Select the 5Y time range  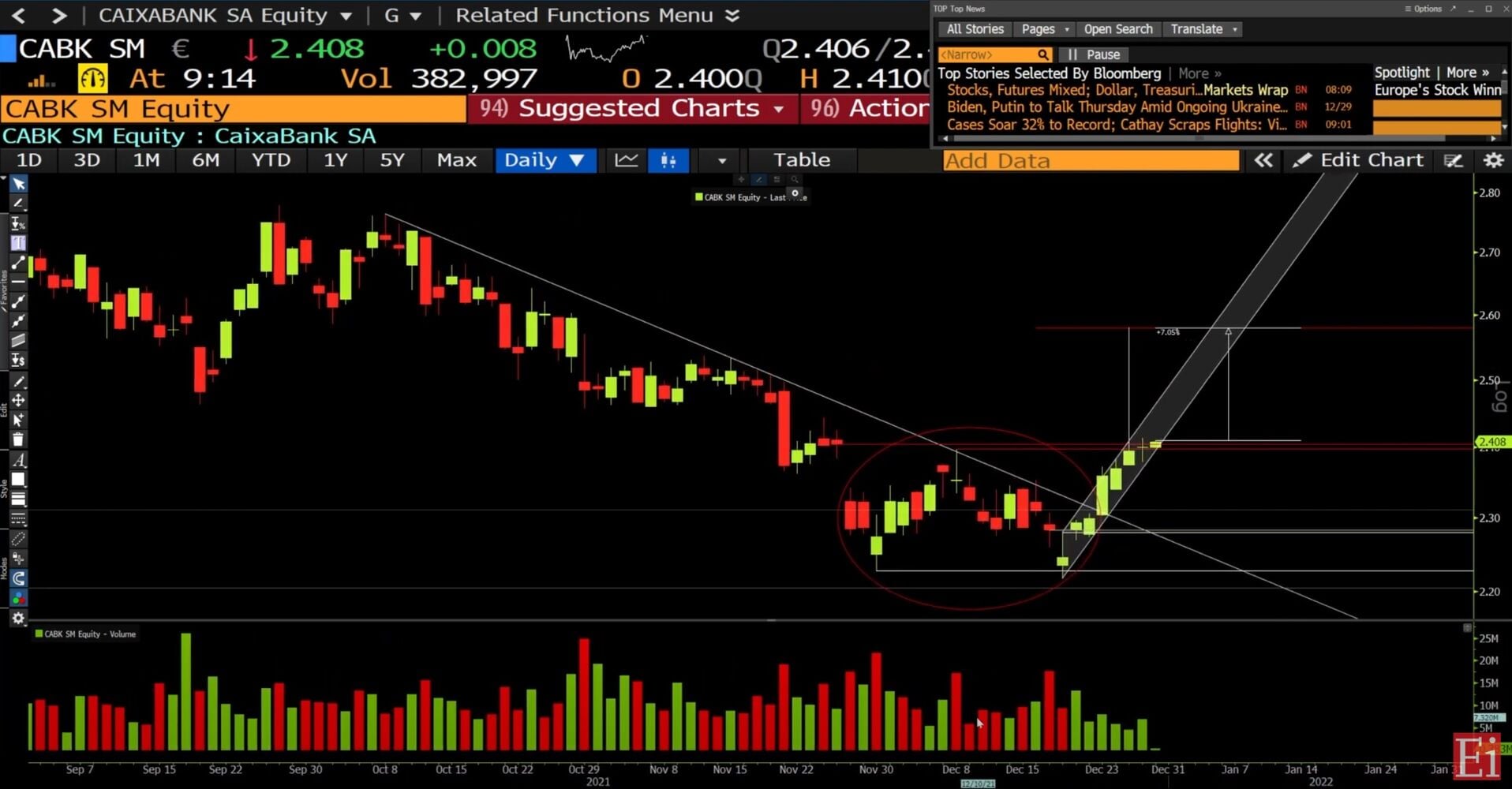[392, 160]
